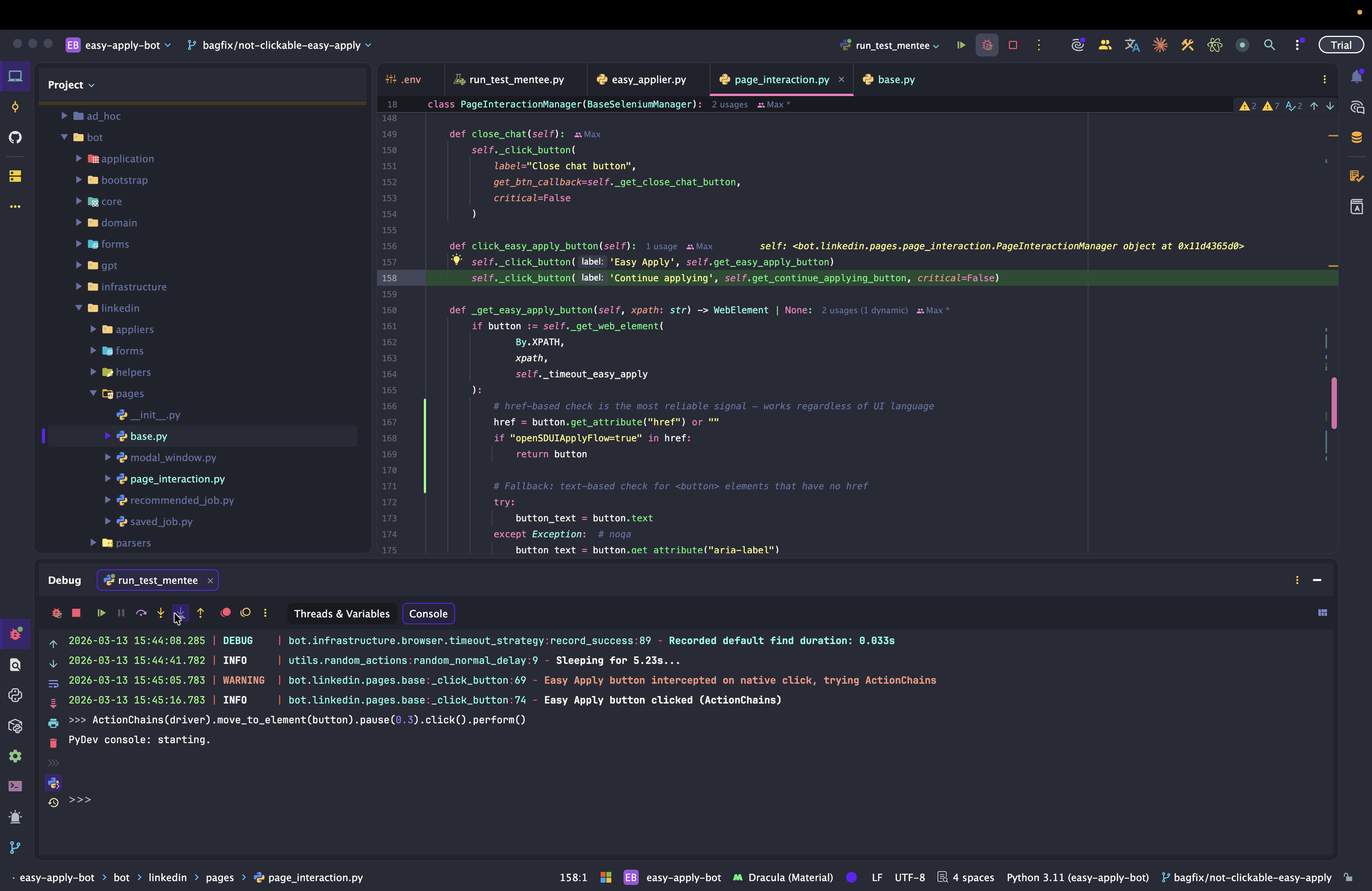Click the pink editor scrollbar thumb
Image resolution: width=1372 pixels, height=891 pixels.
pyautogui.click(x=1334, y=403)
